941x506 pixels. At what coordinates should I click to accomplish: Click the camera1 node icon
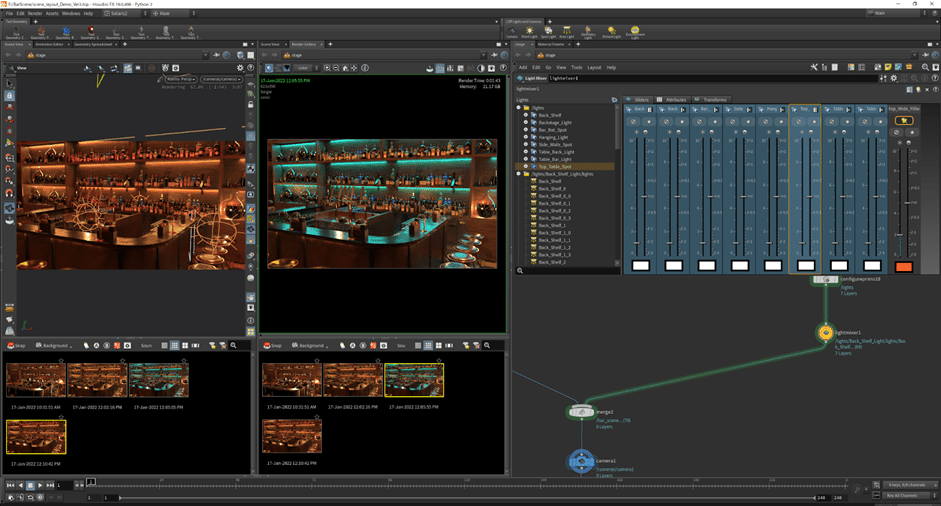tap(581, 461)
